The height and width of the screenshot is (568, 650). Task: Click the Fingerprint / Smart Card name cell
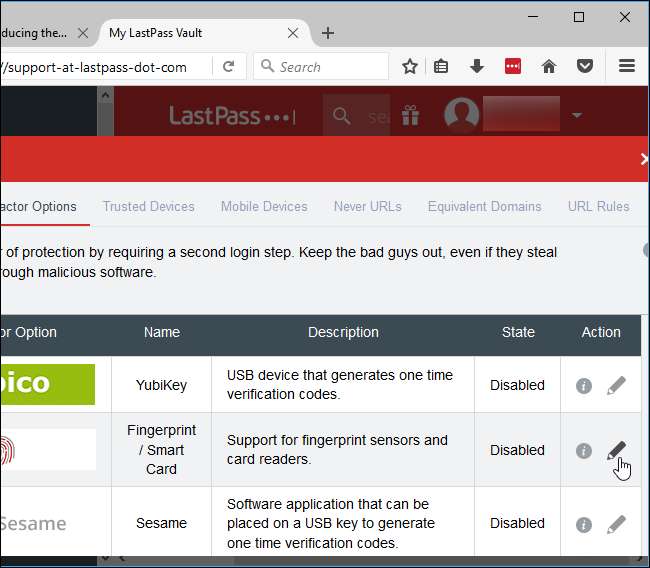(x=161, y=449)
